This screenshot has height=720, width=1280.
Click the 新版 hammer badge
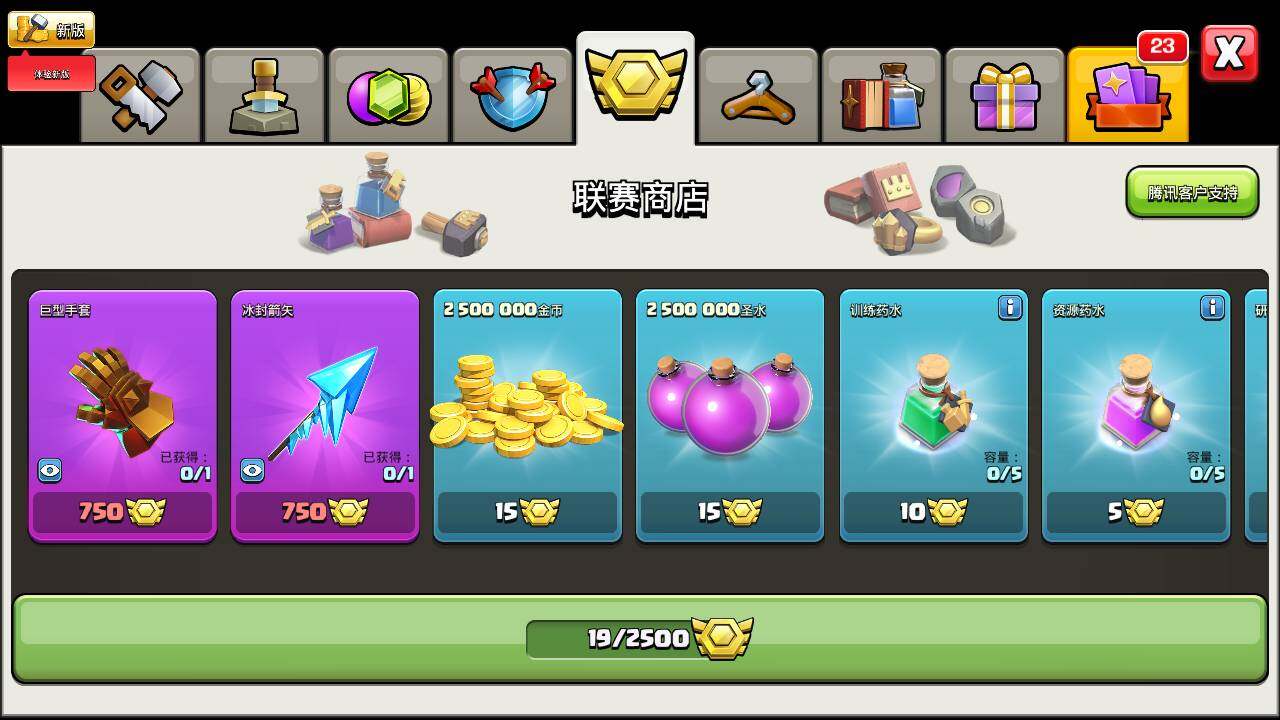(51, 30)
